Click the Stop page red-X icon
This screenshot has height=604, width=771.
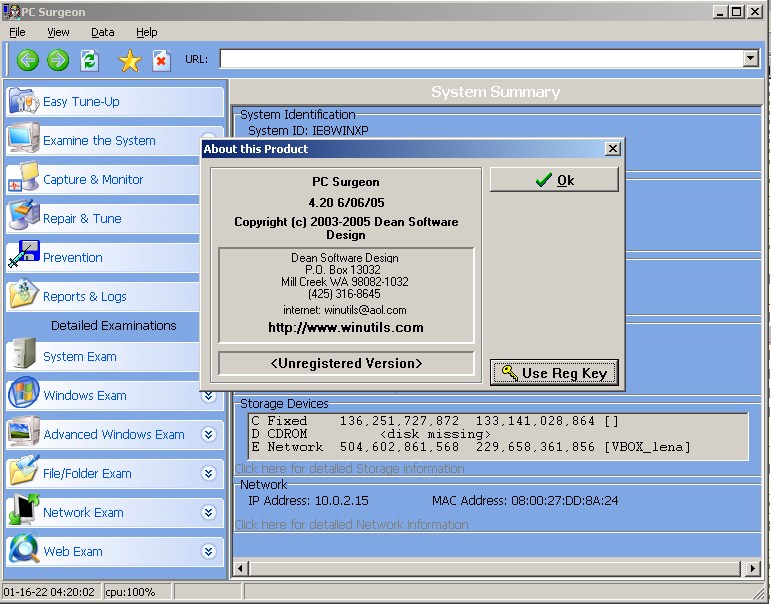point(161,60)
